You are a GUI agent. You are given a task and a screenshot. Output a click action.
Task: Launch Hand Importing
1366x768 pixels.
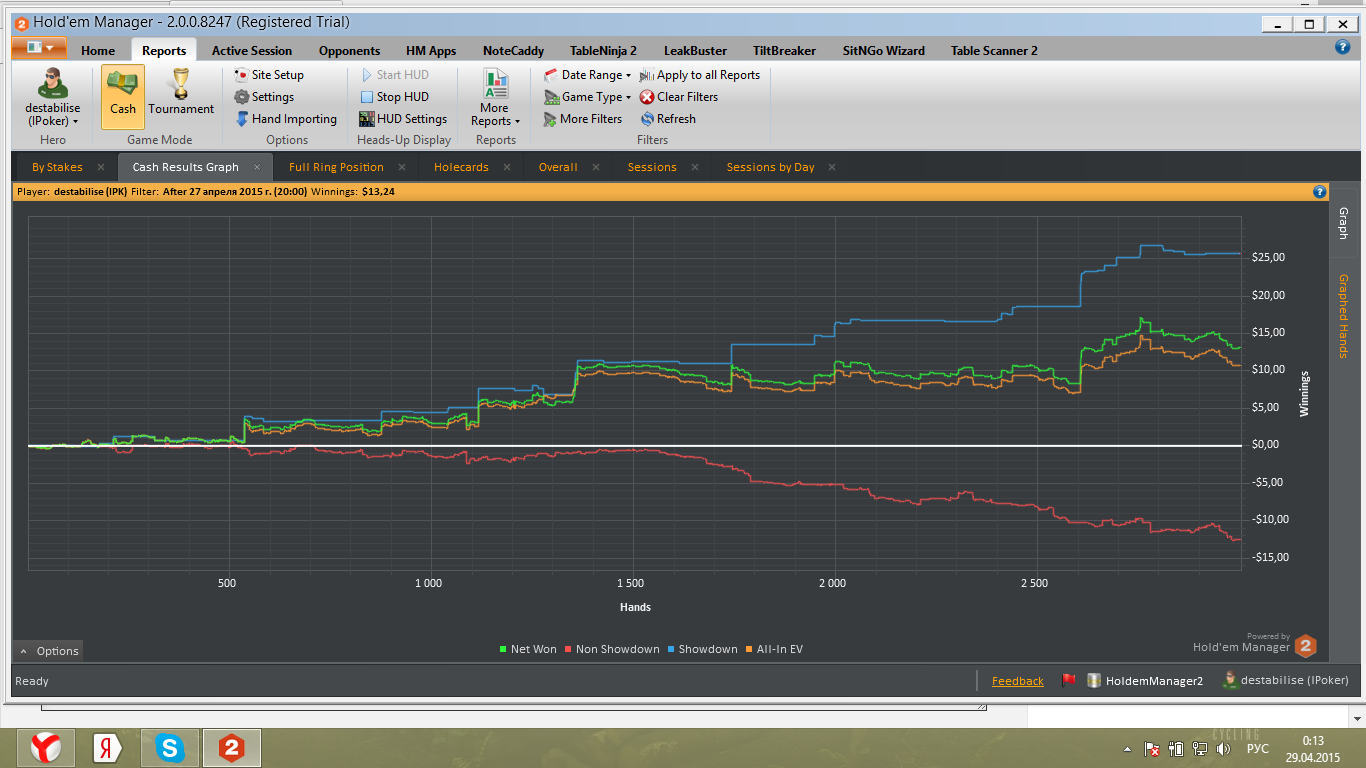(286, 119)
